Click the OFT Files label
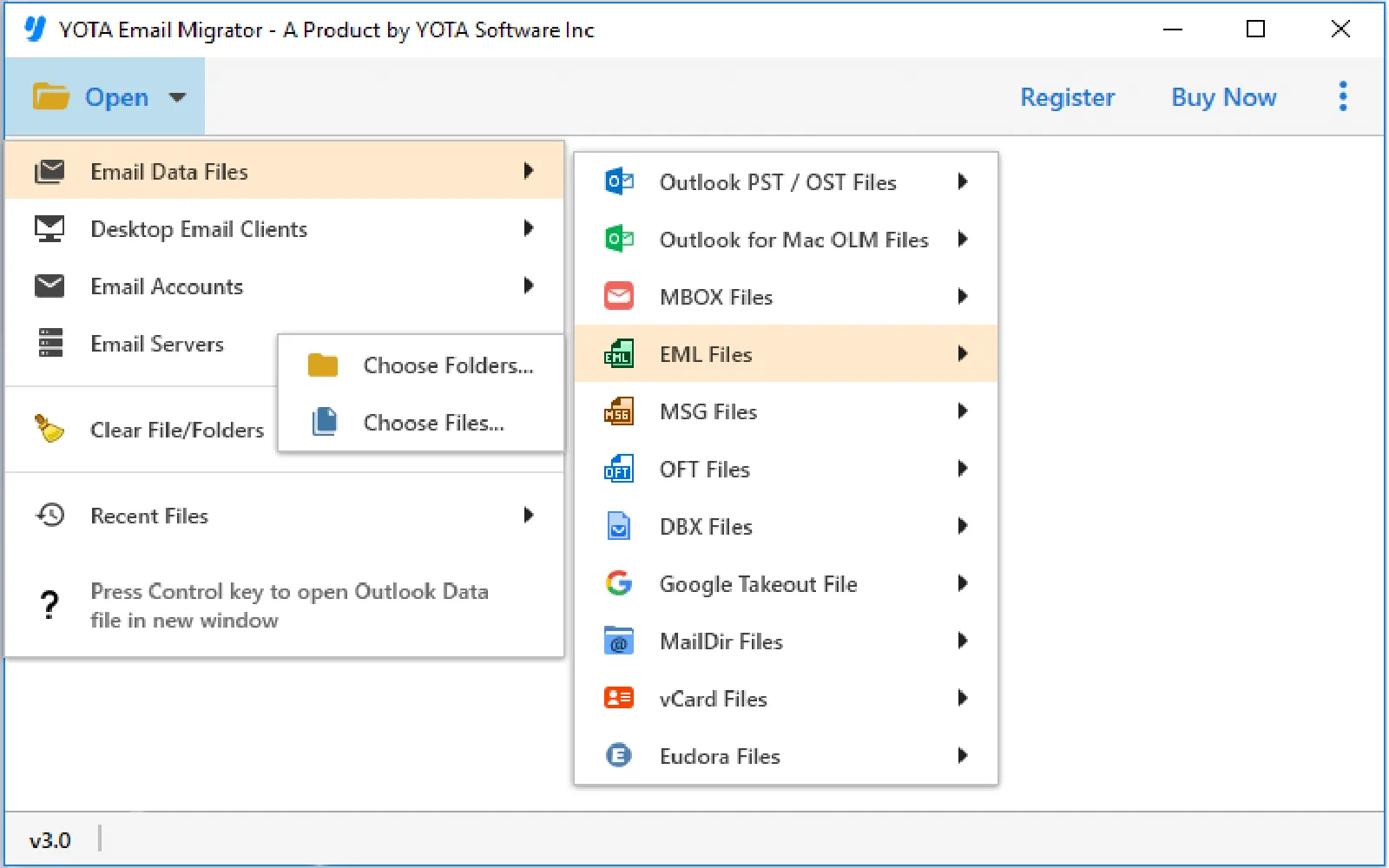Screen dimensions: 1389x868 click(705, 470)
